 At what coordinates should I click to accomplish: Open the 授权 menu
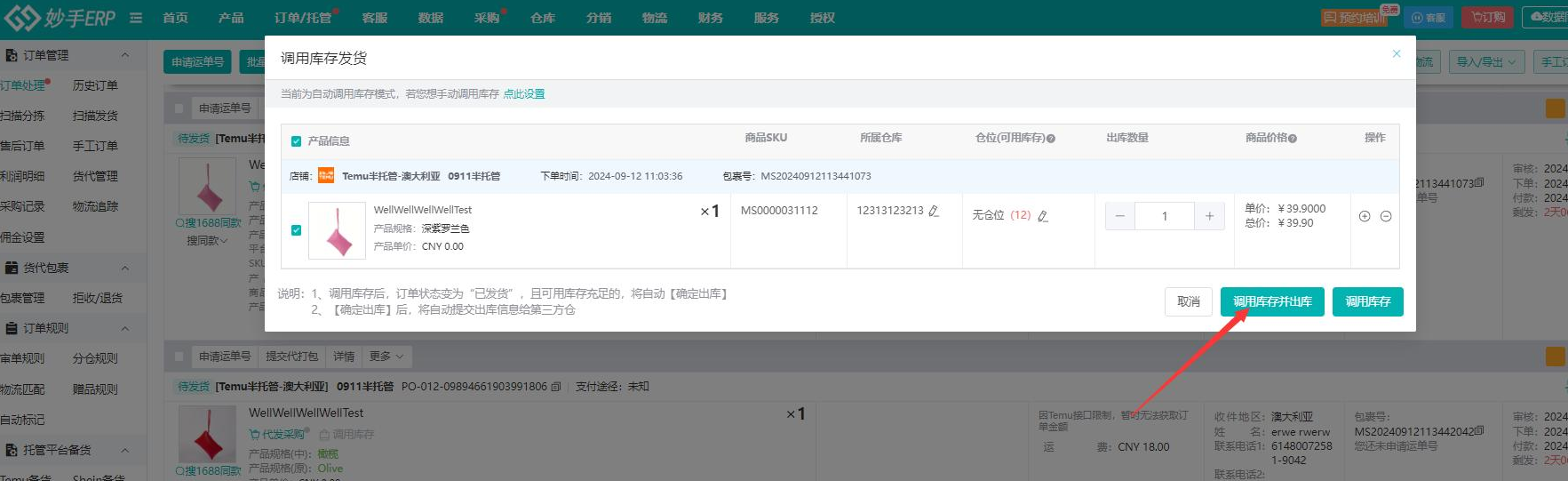pos(823,18)
